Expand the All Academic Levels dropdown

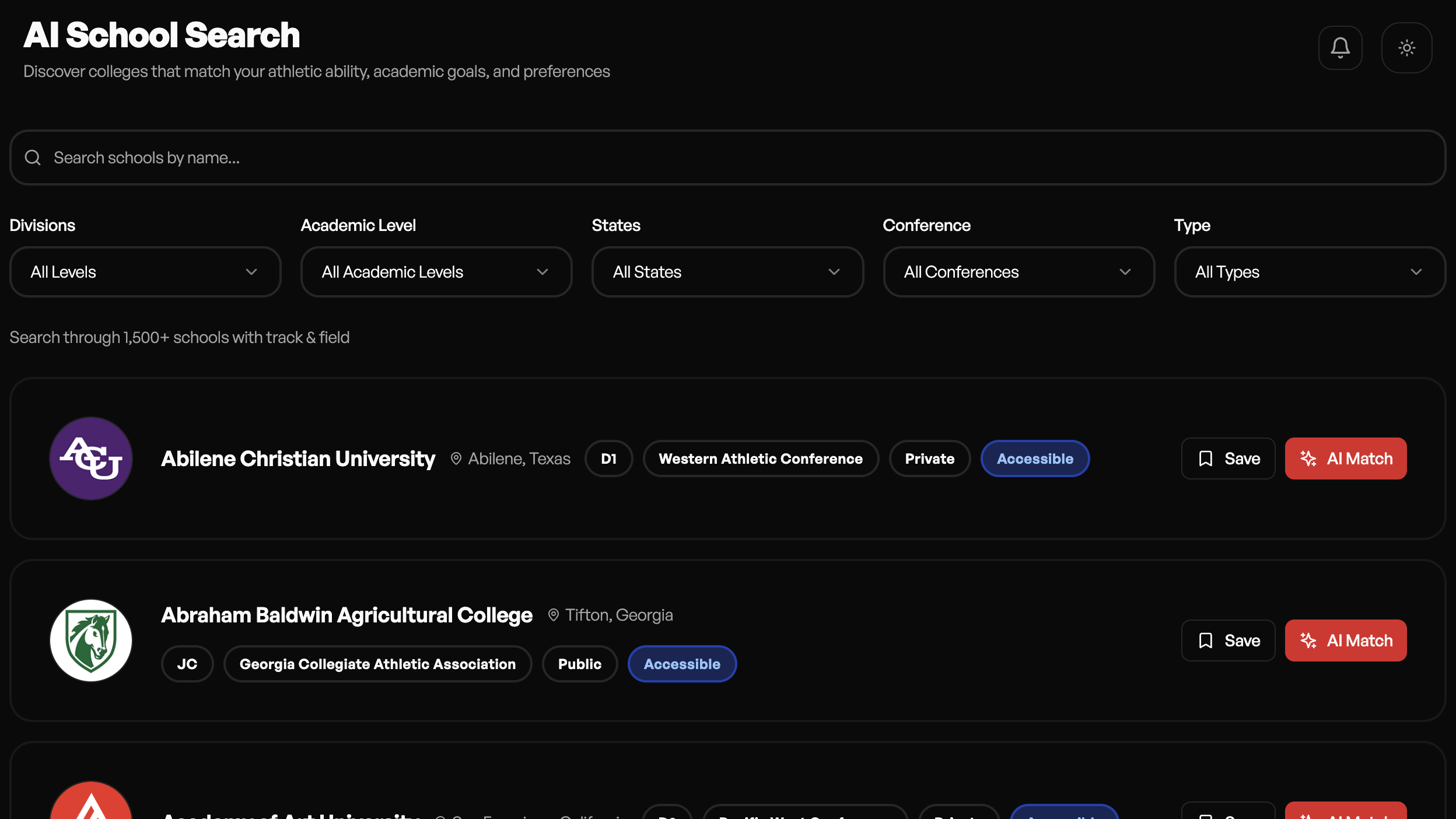[436, 272]
